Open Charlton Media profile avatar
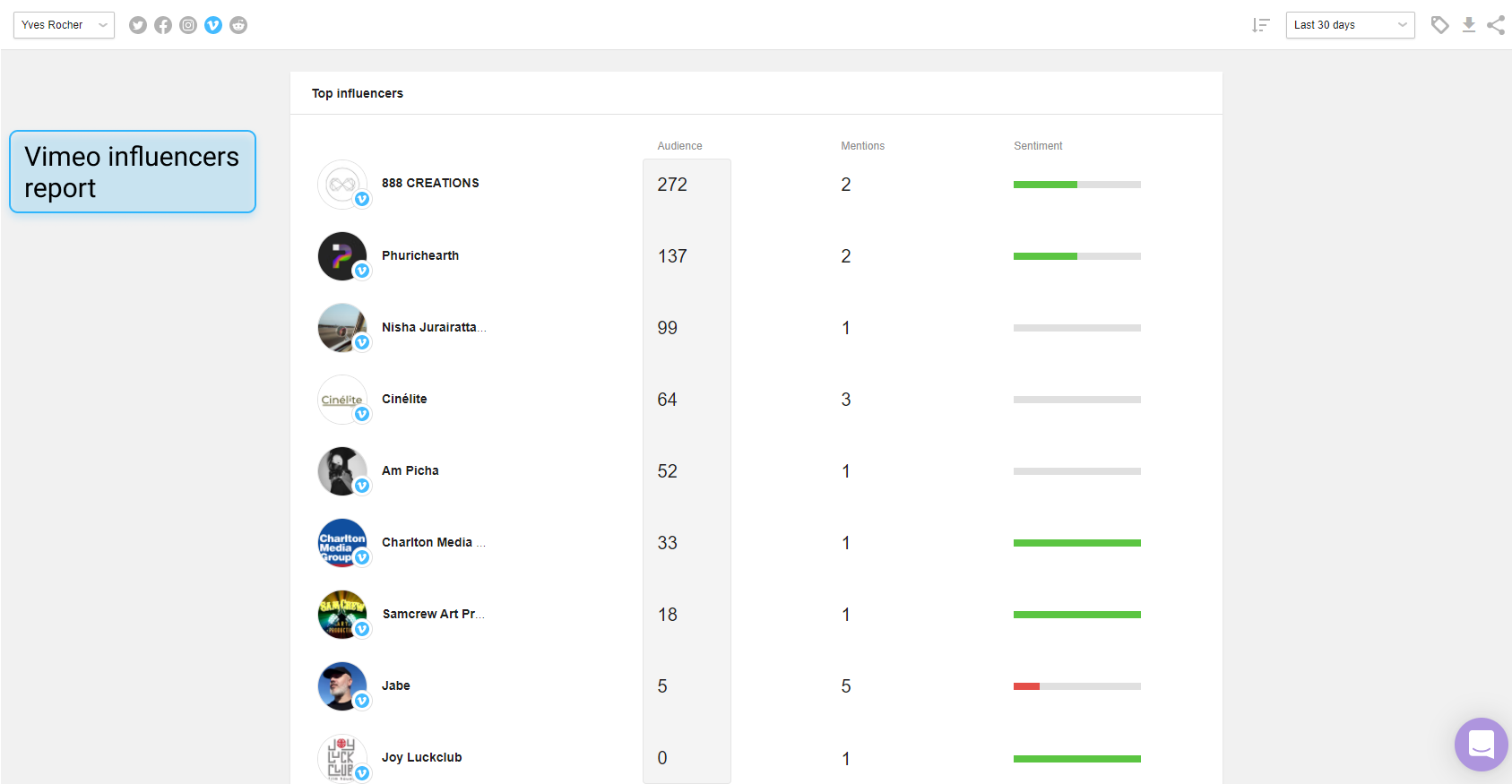The height and width of the screenshot is (784, 1512). [x=342, y=543]
